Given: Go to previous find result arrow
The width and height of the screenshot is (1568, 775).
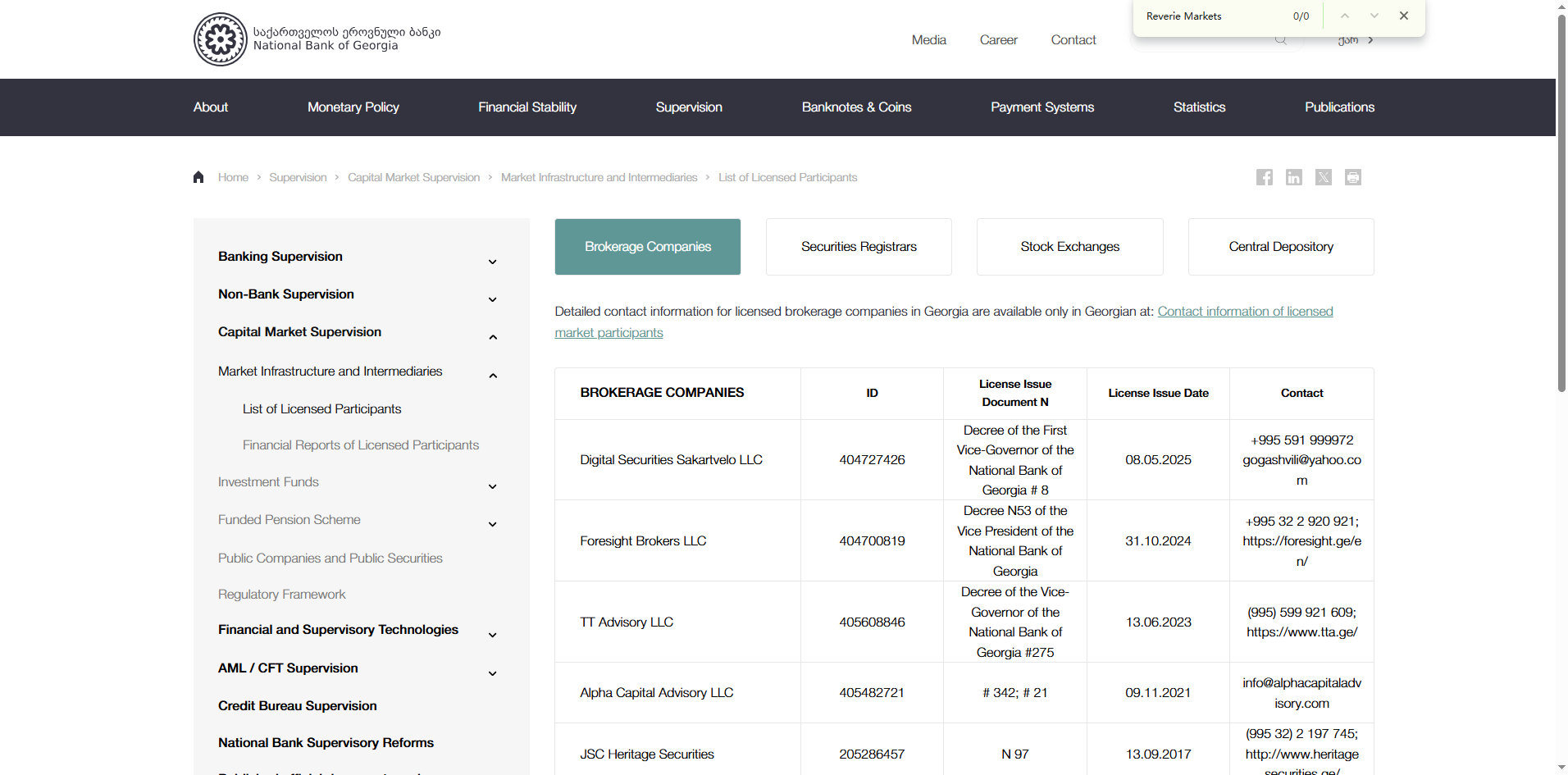Looking at the screenshot, I should coord(1345,16).
